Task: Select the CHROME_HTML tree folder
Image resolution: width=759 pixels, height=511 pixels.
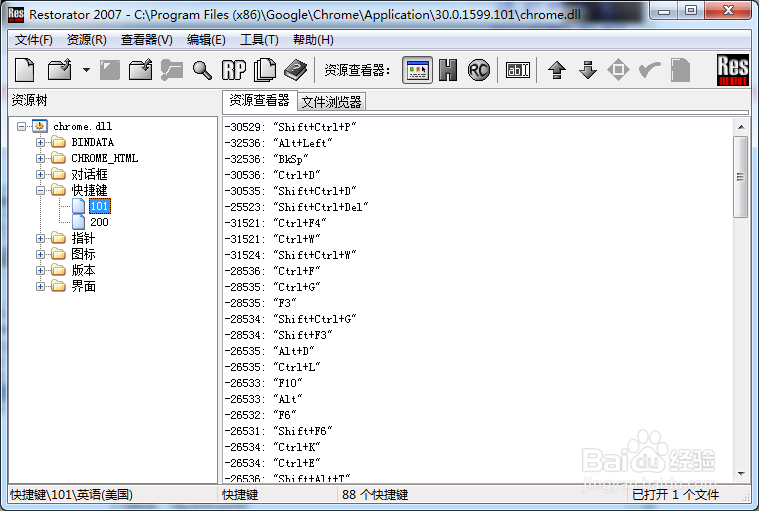Action: 105,158
